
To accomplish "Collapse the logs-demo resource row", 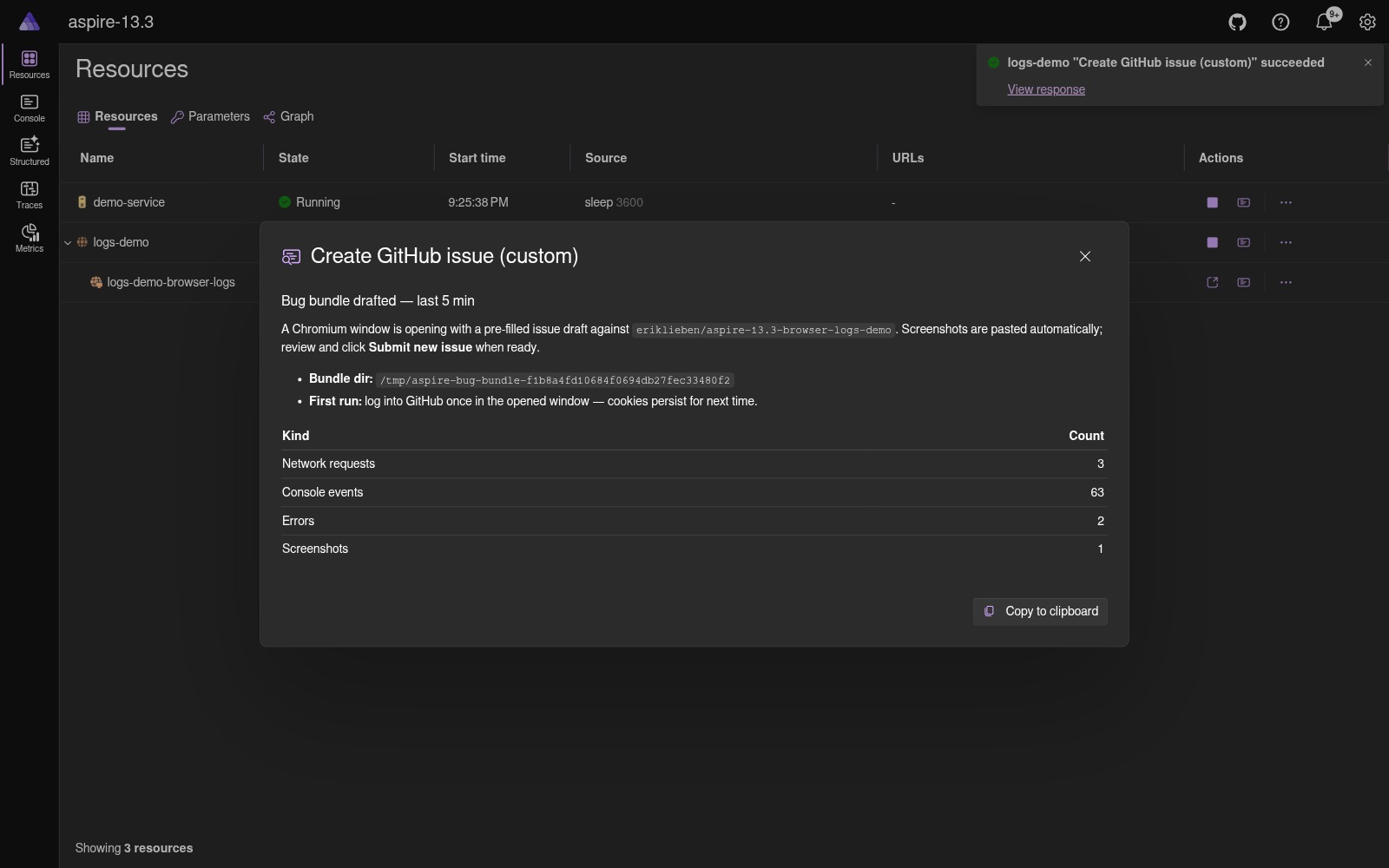I will click(x=68, y=243).
